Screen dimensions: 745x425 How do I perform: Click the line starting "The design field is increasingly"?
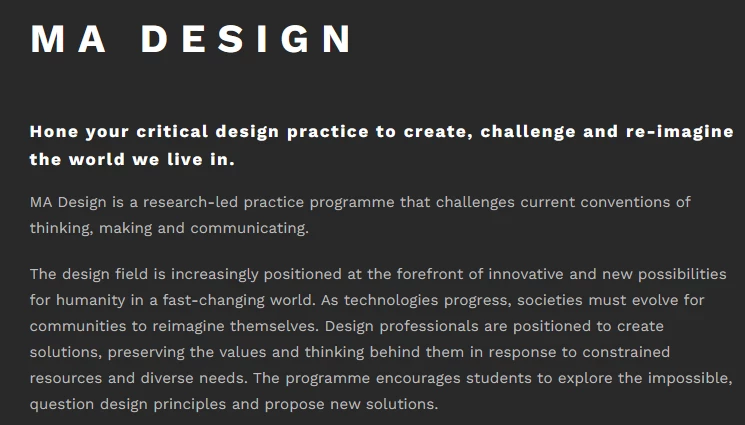point(378,274)
